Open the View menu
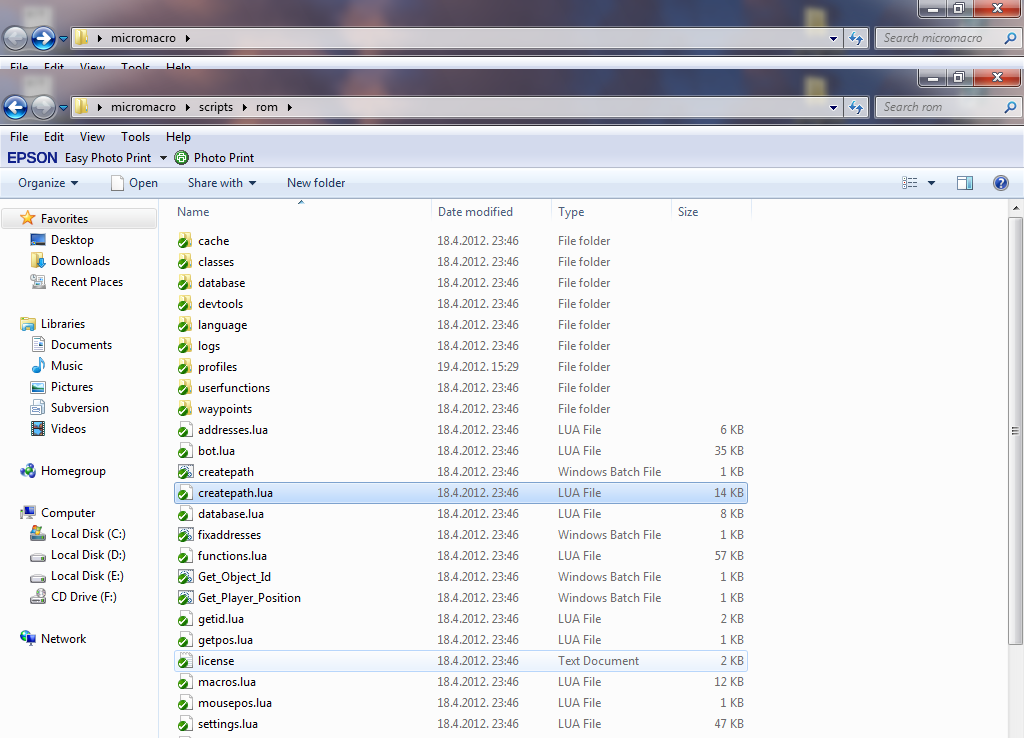The width and height of the screenshot is (1024, 738). click(92, 137)
